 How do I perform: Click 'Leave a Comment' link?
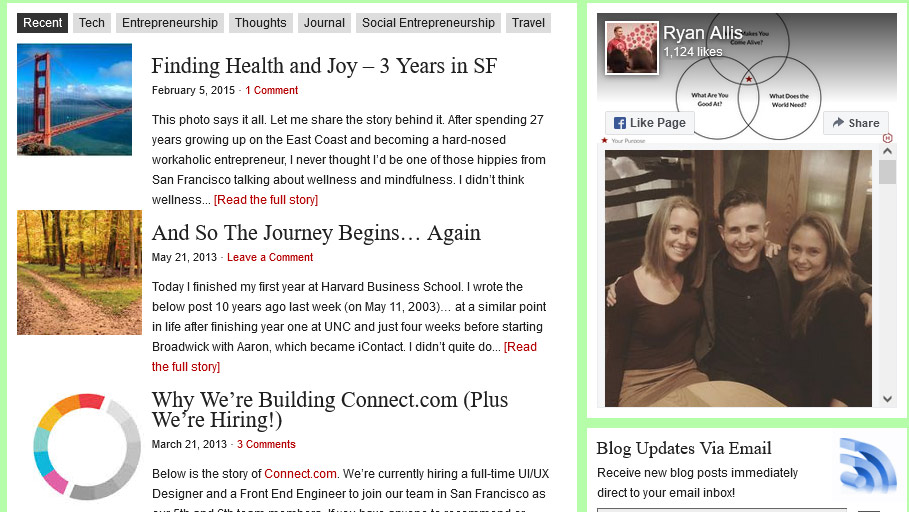tap(270, 257)
